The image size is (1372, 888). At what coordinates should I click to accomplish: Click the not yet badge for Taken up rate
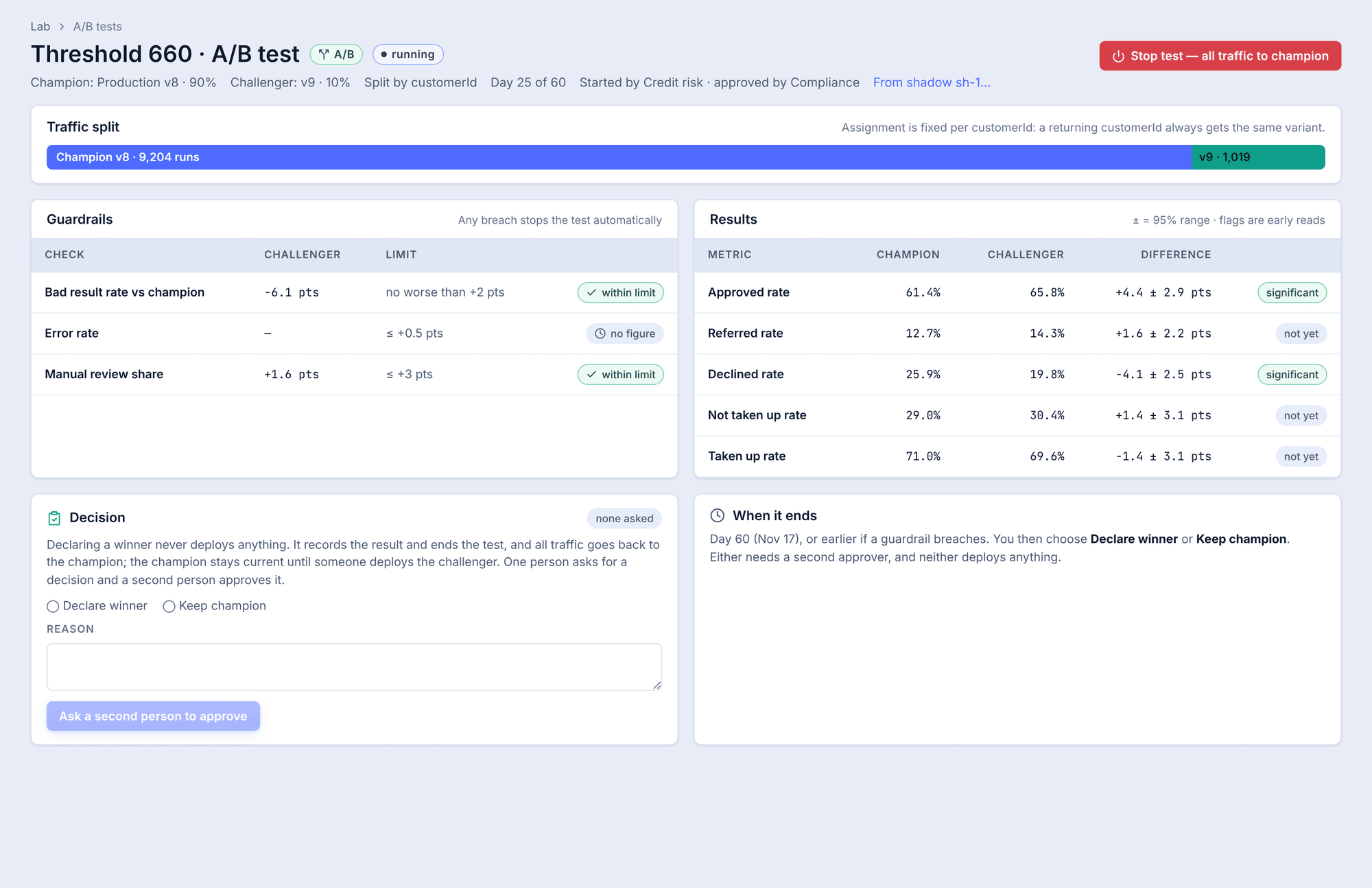tap(1301, 456)
